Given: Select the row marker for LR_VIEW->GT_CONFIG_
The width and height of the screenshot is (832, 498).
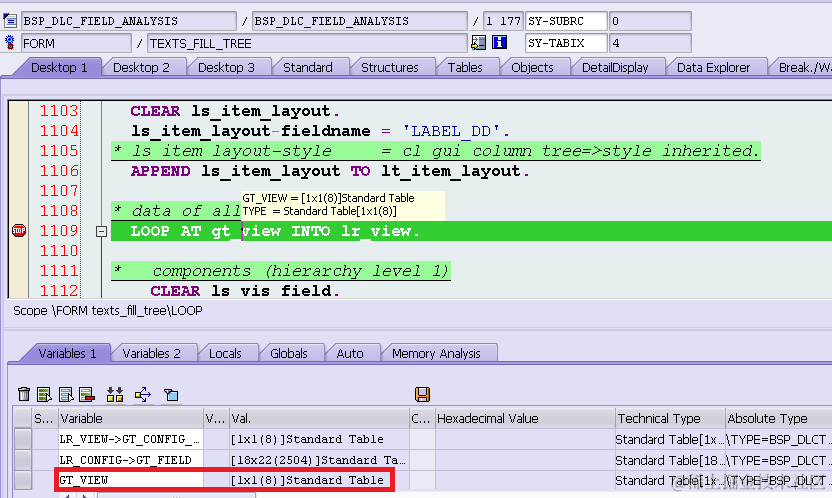Looking at the screenshot, I should pyautogui.click(x=22, y=439).
